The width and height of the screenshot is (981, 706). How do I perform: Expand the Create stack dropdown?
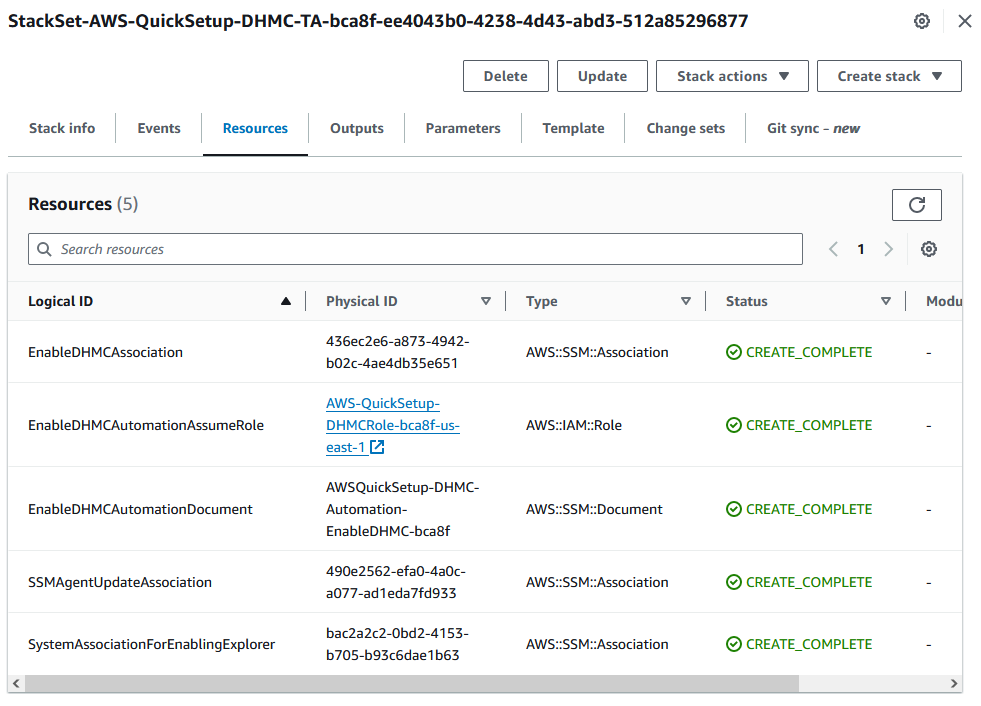pyautogui.click(x=888, y=75)
